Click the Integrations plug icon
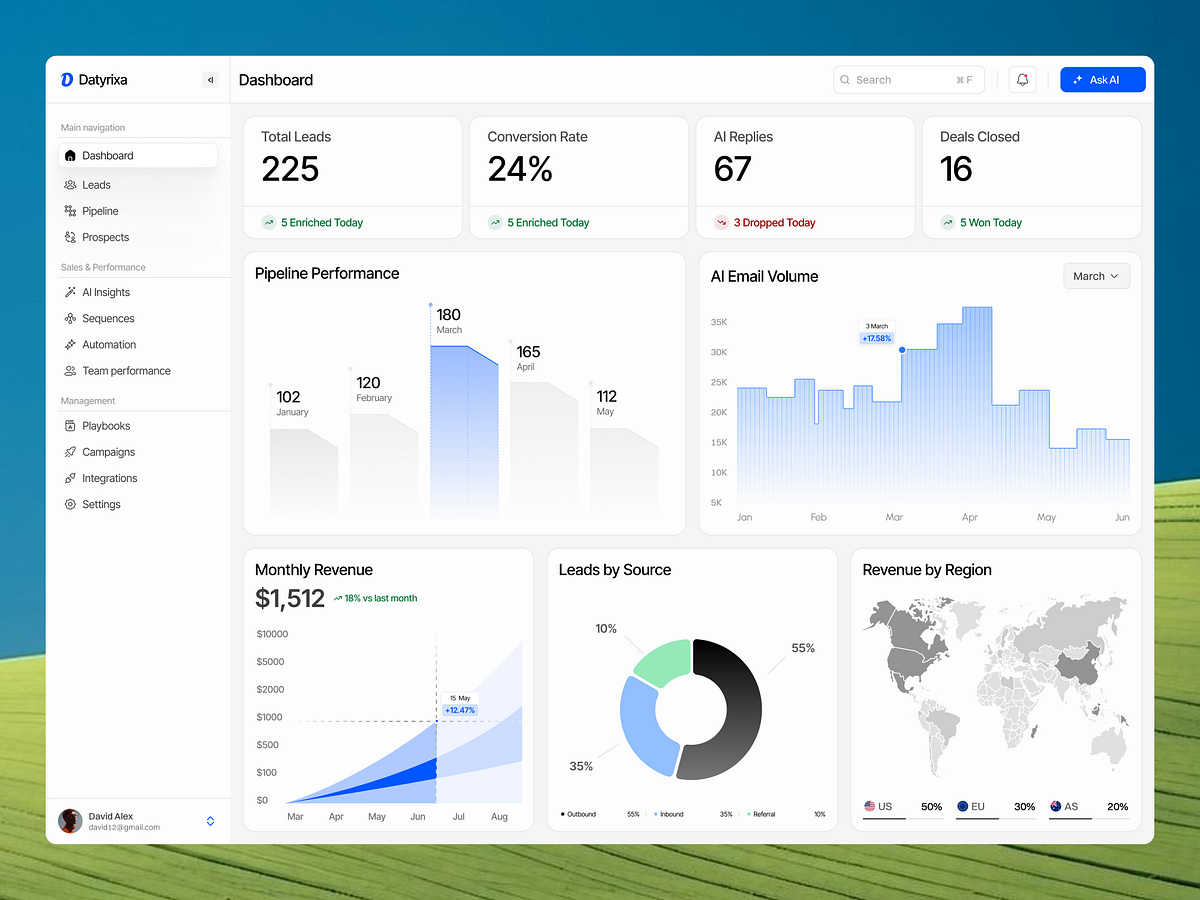Screen dimensions: 1200x900 (x=70, y=478)
